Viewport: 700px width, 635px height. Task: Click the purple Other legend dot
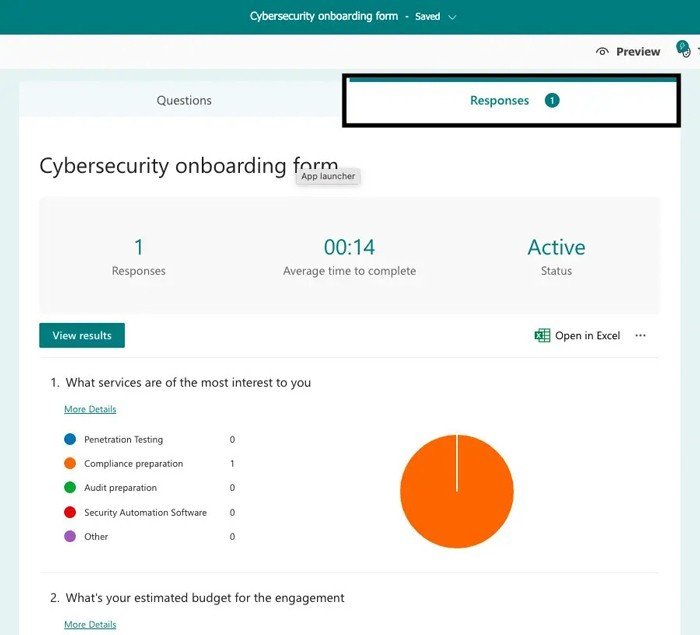tap(70, 537)
